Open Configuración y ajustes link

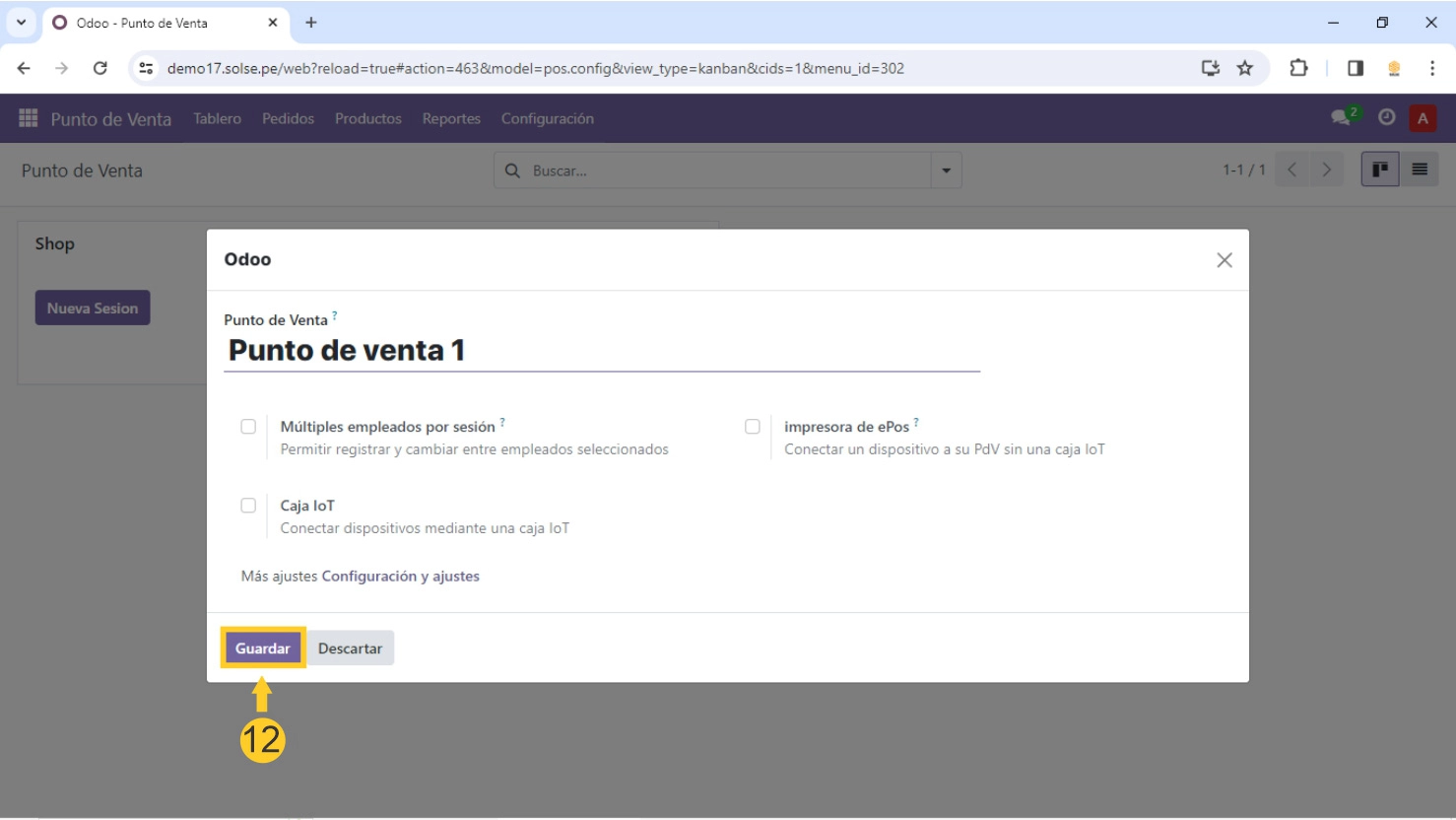click(x=400, y=577)
